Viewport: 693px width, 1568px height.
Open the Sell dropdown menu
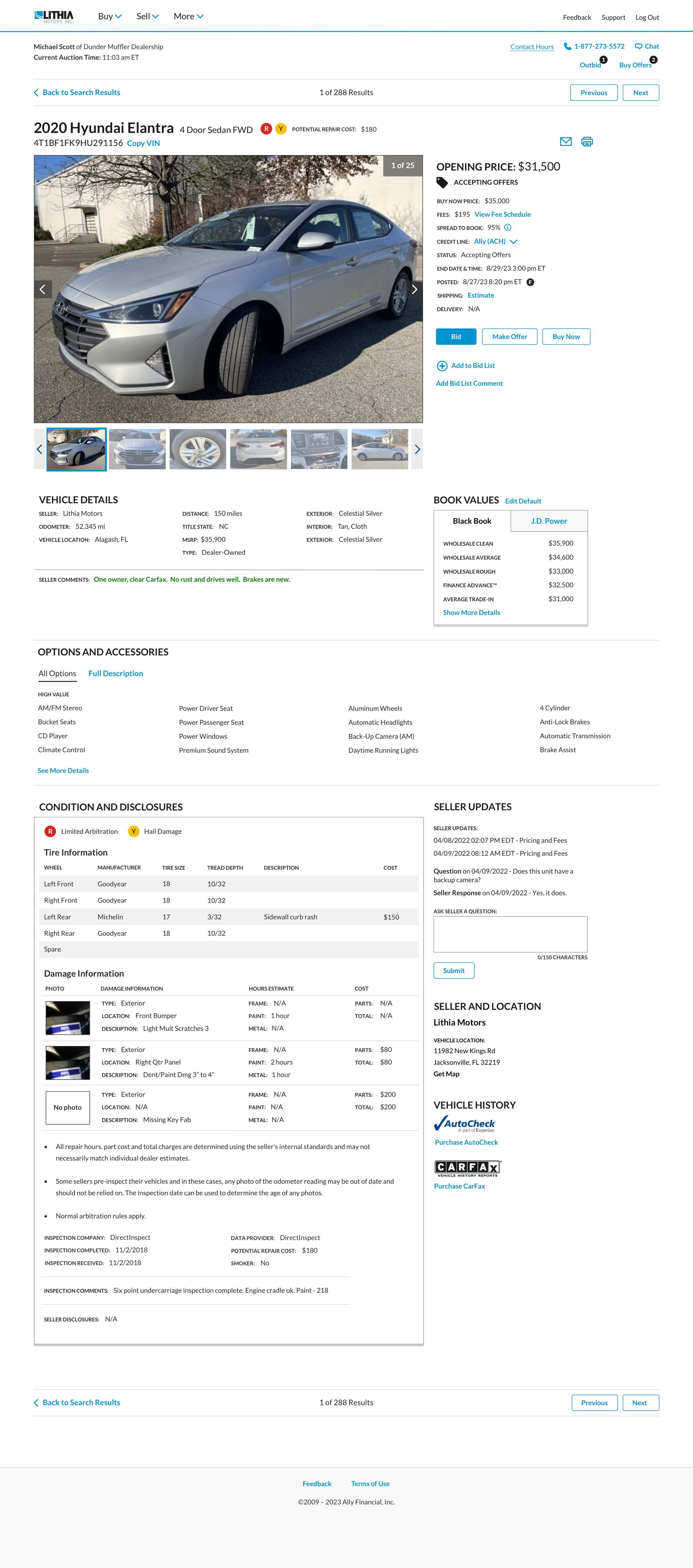coord(147,16)
